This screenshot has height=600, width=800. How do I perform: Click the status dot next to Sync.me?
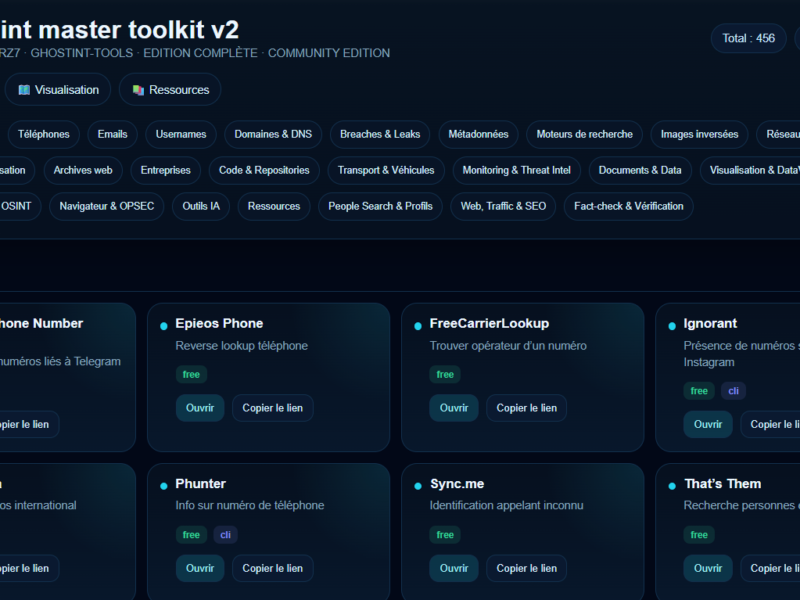tap(418, 485)
